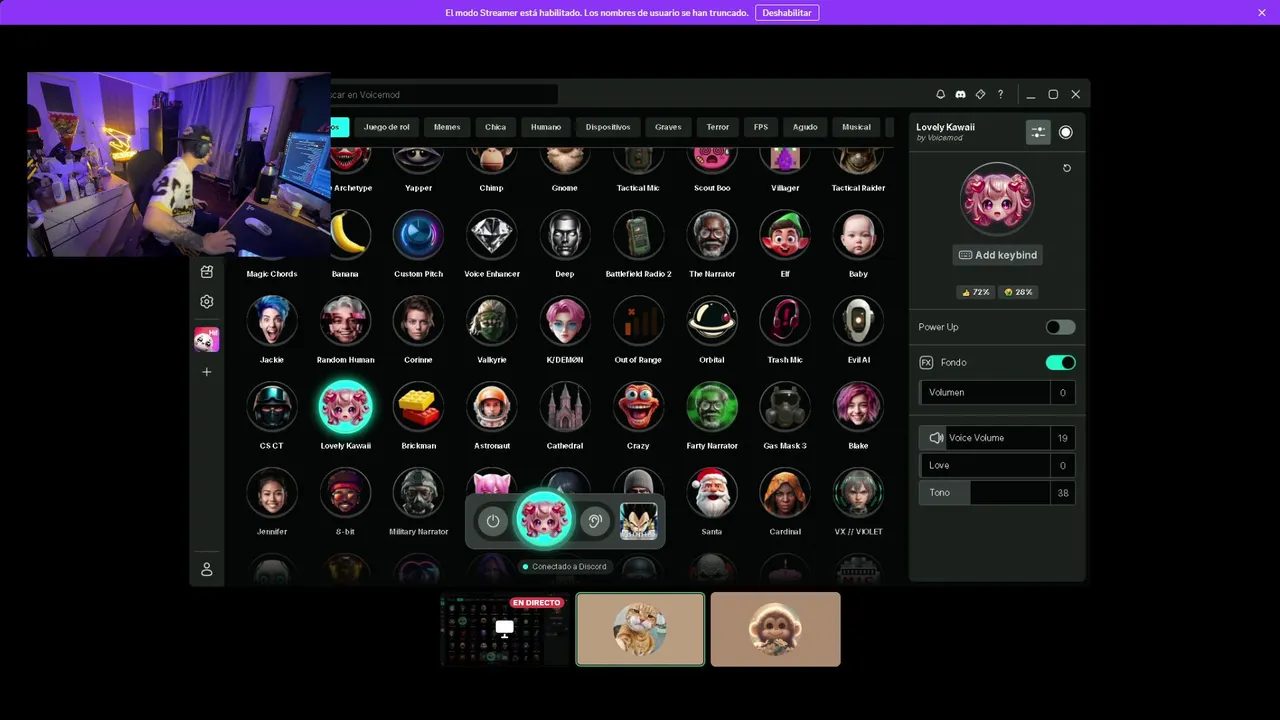Like the voice with 72% thumbs up
Viewport: 1280px width, 720px height.
click(x=975, y=292)
